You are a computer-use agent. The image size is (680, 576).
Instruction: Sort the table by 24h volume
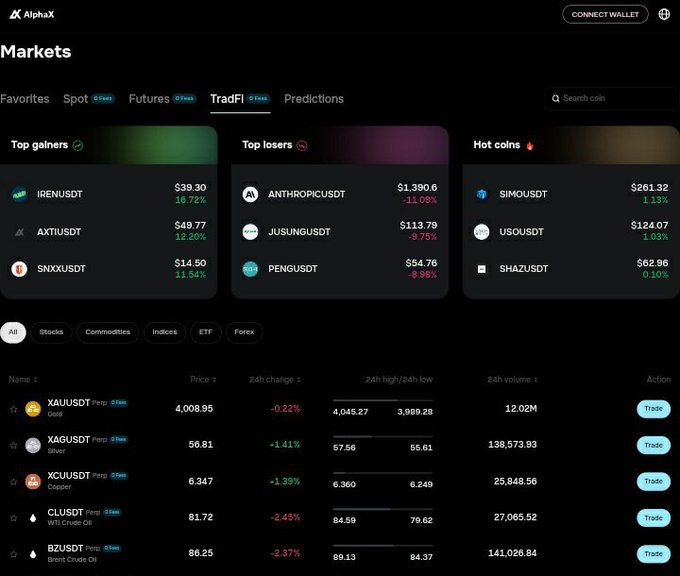click(x=512, y=380)
